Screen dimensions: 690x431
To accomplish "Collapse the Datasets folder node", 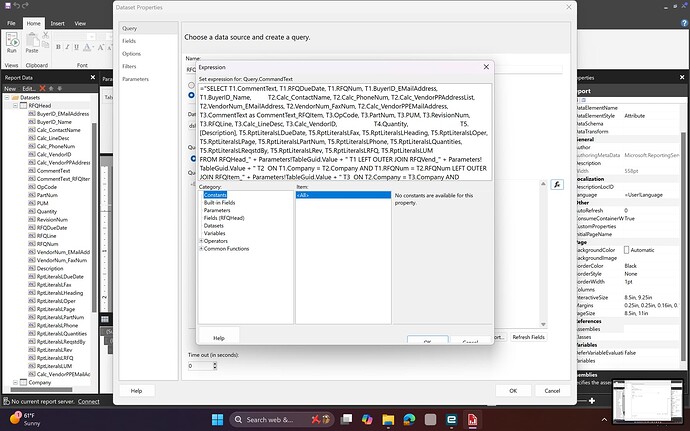I will [7, 98].
